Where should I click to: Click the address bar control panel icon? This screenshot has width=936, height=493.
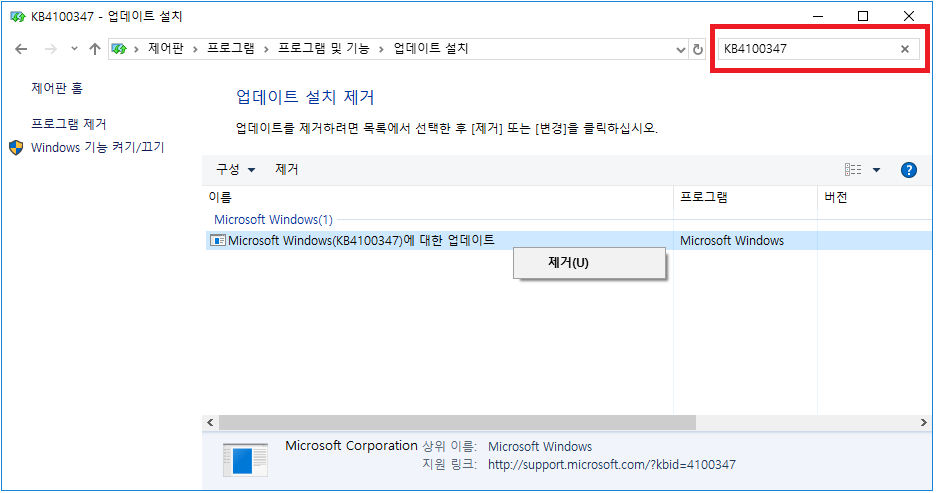click(x=119, y=49)
